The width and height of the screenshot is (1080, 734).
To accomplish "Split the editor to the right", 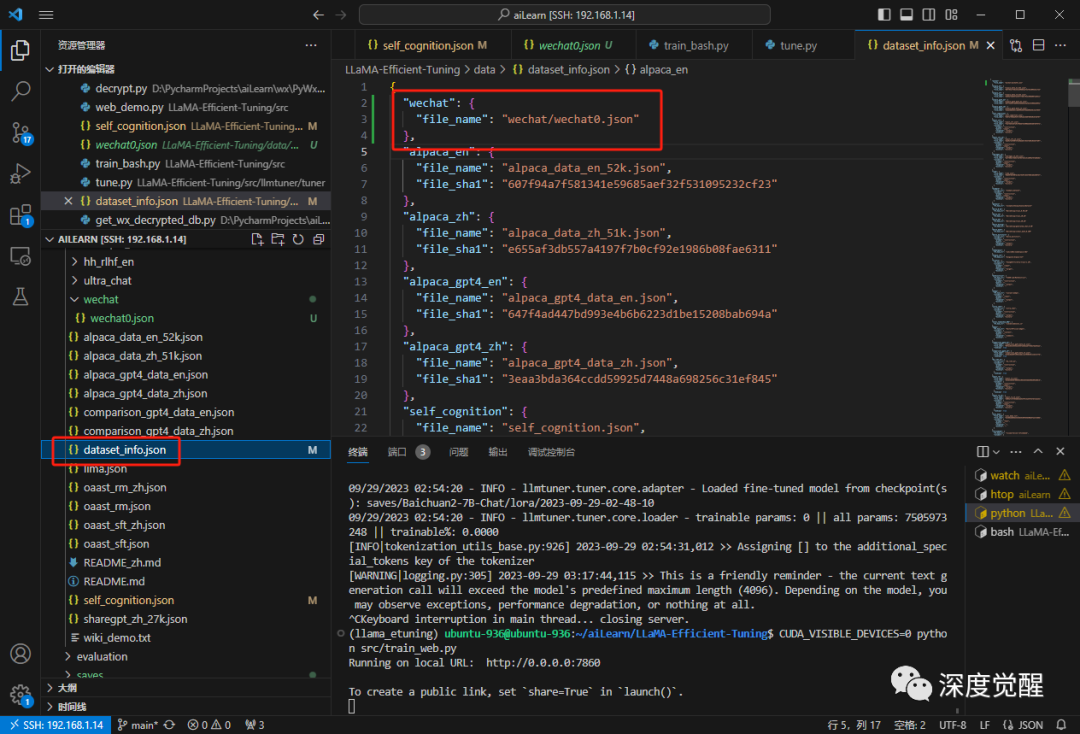I will pos(1039,45).
